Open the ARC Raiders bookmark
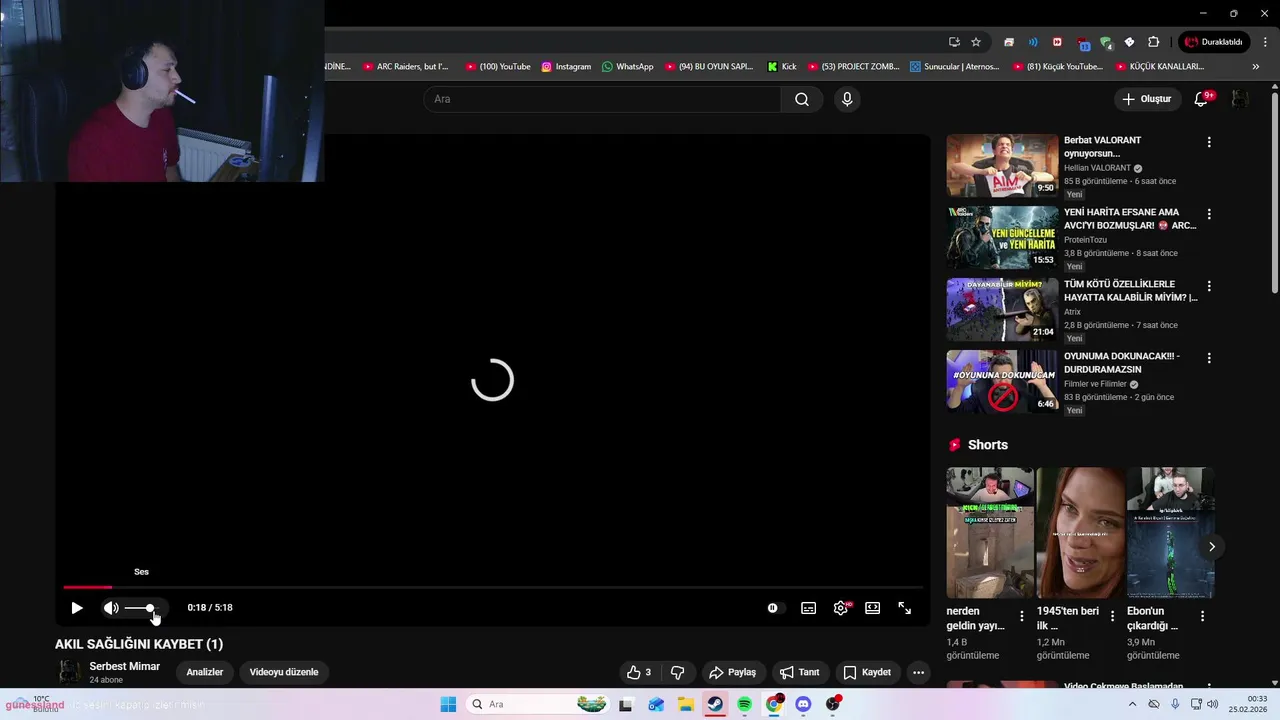Viewport: 1280px width, 720px height. click(406, 66)
